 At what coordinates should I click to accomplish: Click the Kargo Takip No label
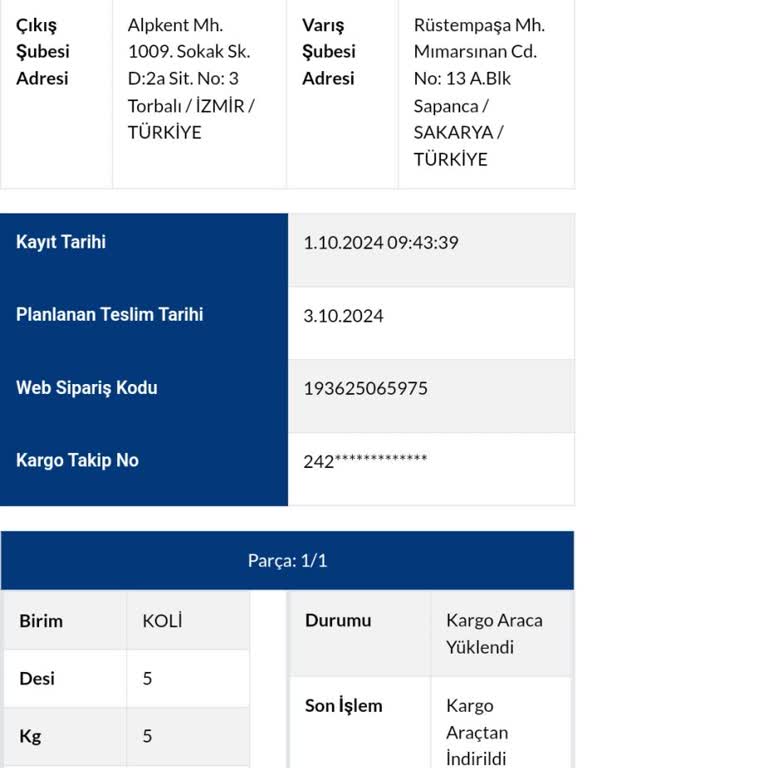coord(77,460)
